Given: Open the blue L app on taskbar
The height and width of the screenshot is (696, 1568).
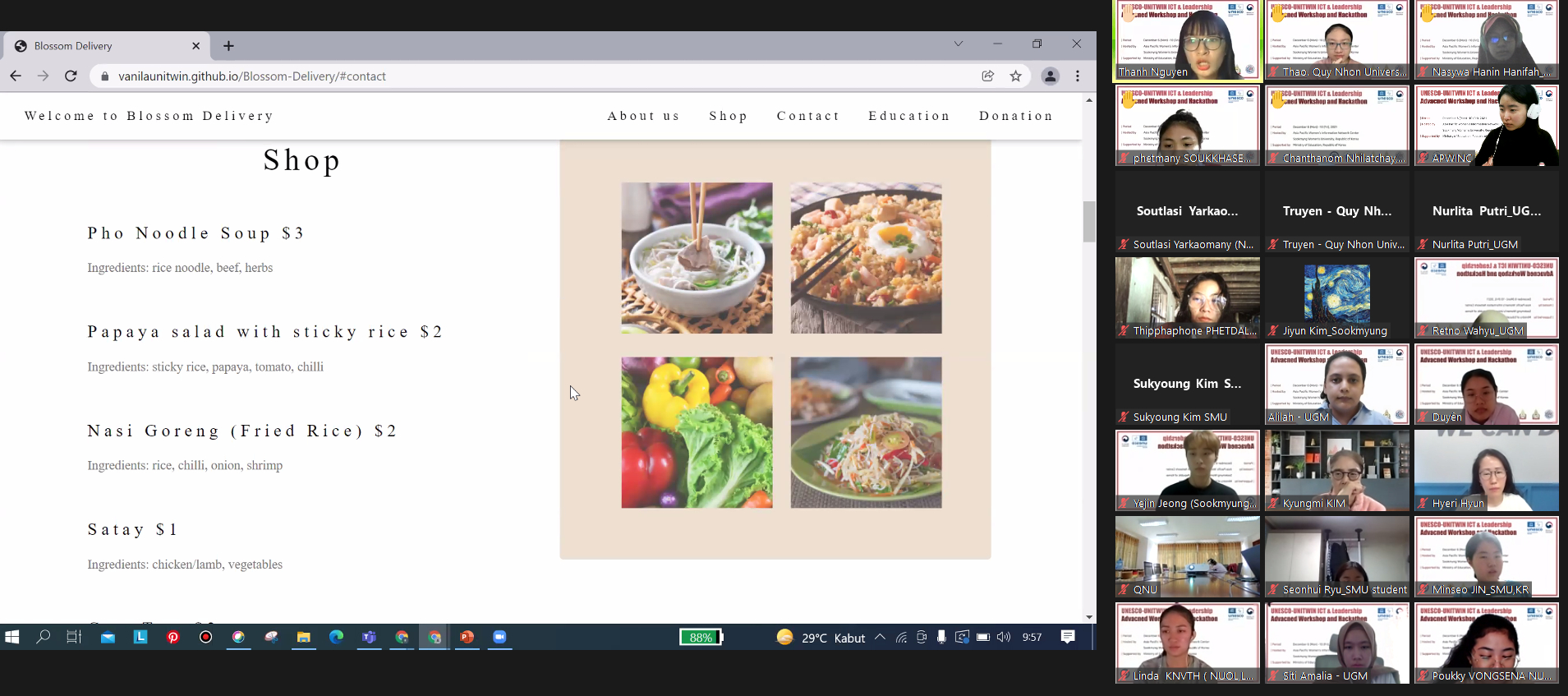Looking at the screenshot, I should point(140,637).
